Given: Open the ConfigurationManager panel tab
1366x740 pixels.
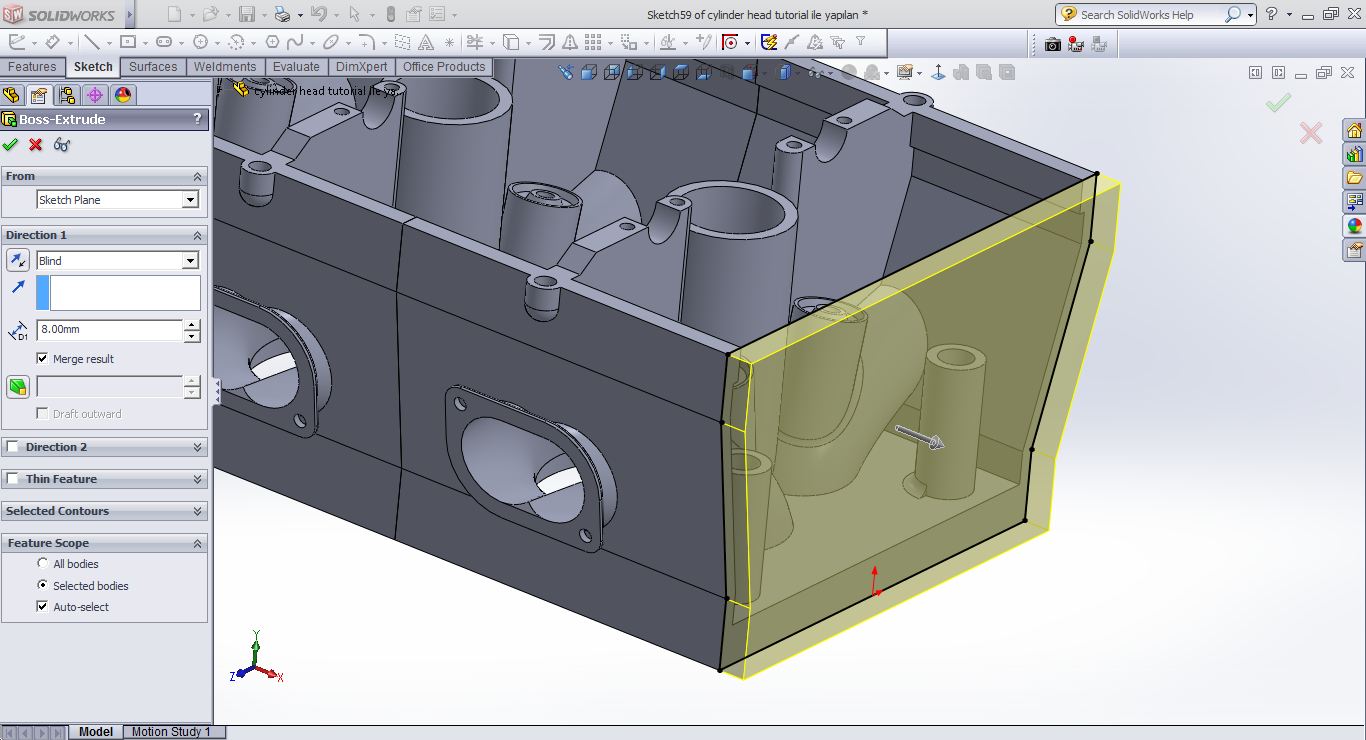Looking at the screenshot, I should (67, 95).
